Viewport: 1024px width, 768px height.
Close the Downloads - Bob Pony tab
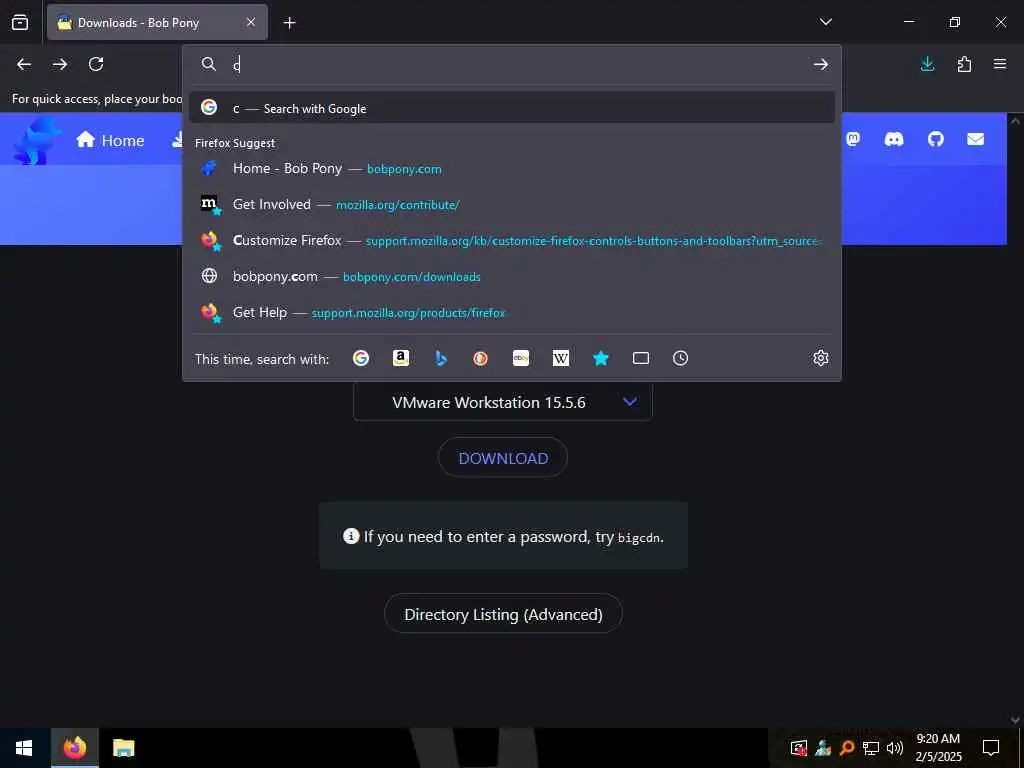[251, 22]
